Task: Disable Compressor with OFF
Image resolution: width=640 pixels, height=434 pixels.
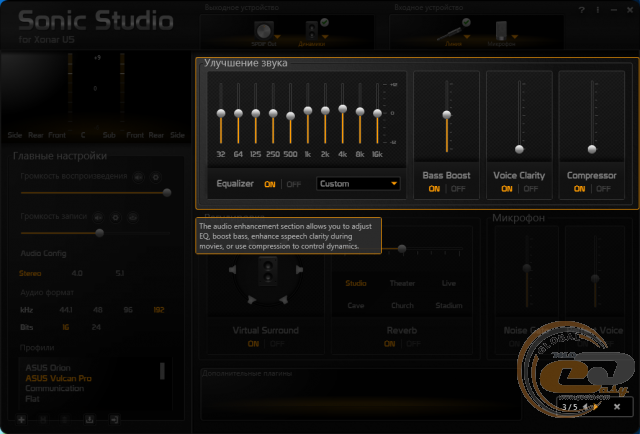Action: (x=603, y=189)
